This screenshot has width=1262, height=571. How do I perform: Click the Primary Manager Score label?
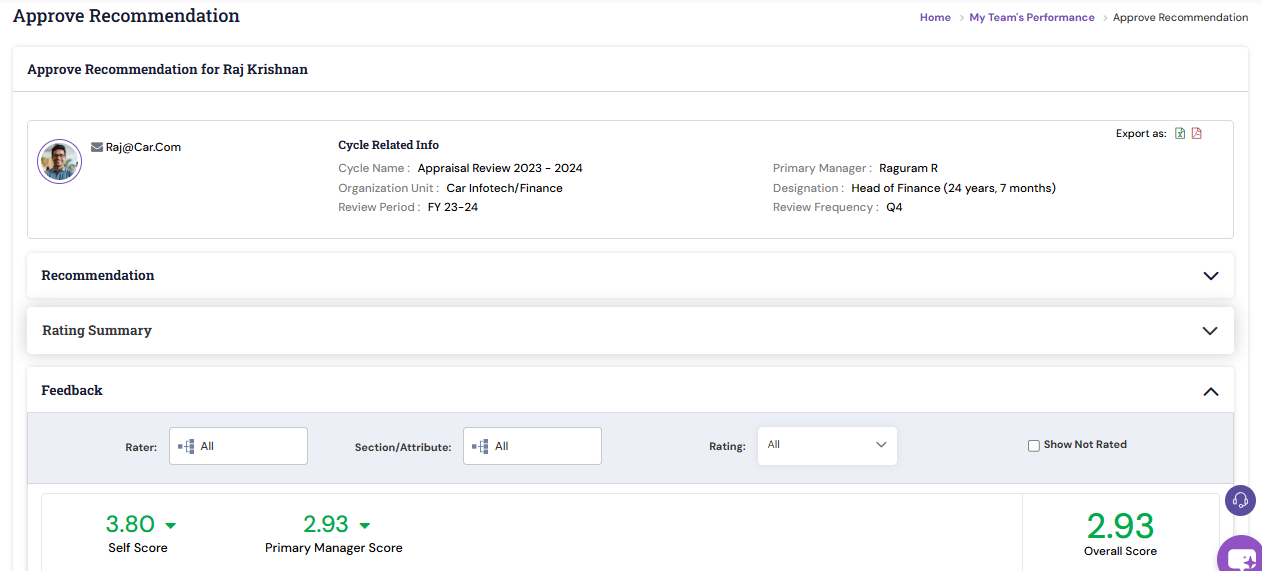click(x=334, y=548)
